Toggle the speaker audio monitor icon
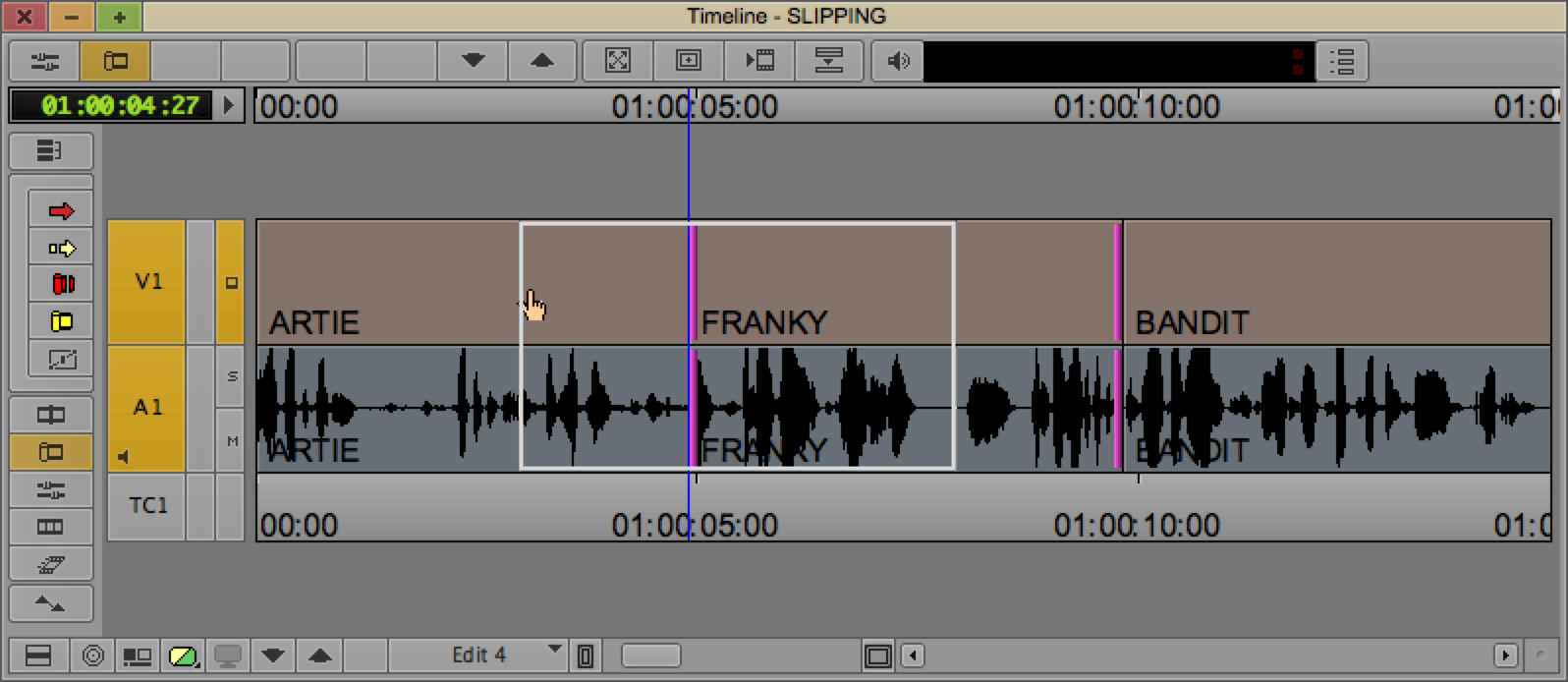The image size is (1568, 682). pyautogui.click(x=898, y=61)
